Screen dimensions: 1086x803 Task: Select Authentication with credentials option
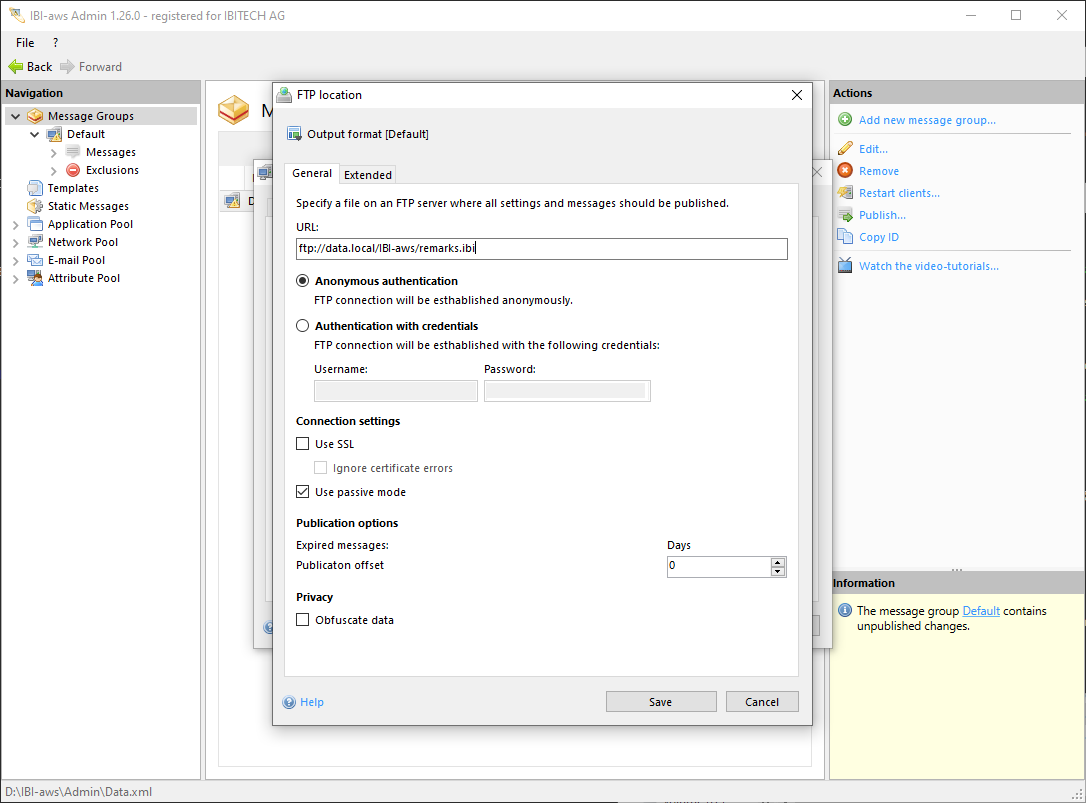[x=303, y=326]
